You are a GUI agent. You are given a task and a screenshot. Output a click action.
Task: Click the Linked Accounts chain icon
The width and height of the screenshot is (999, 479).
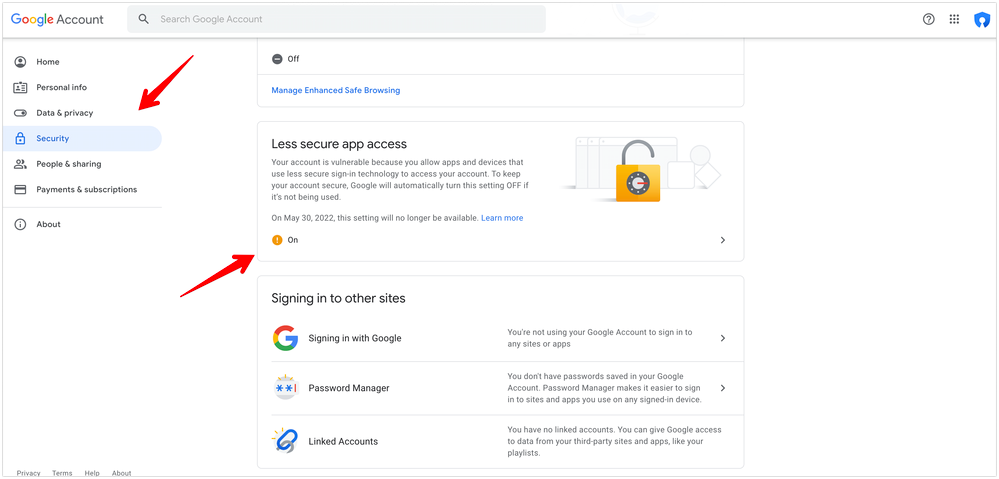point(285,441)
